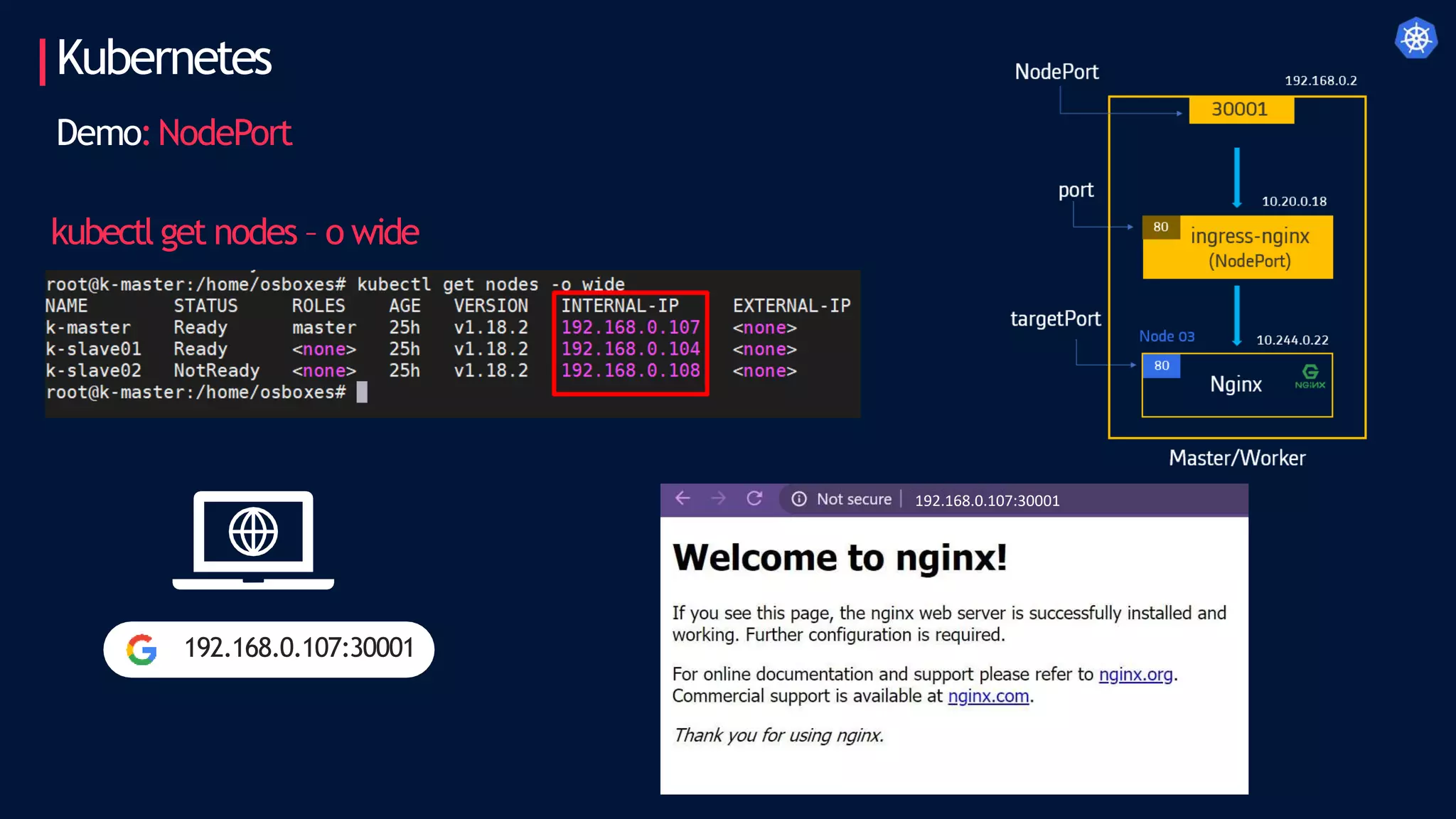The height and width of the screenshot is (819, 1456).
Task: Select the yellow 30001 port box
Action: pyautogui.click(x=1241, y=109)
